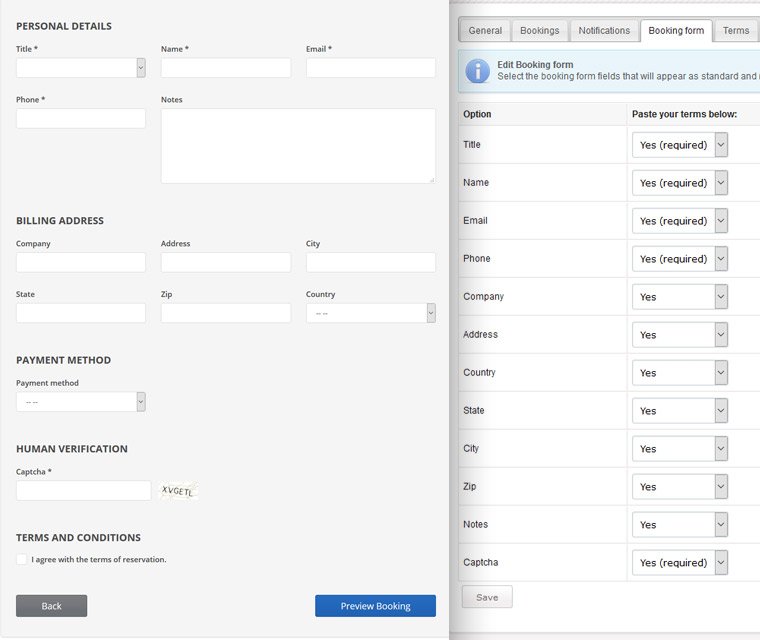Viewport: 760px width, 640px height.
Task: Click the Preview Booking button
Action: tap(375, 606)
